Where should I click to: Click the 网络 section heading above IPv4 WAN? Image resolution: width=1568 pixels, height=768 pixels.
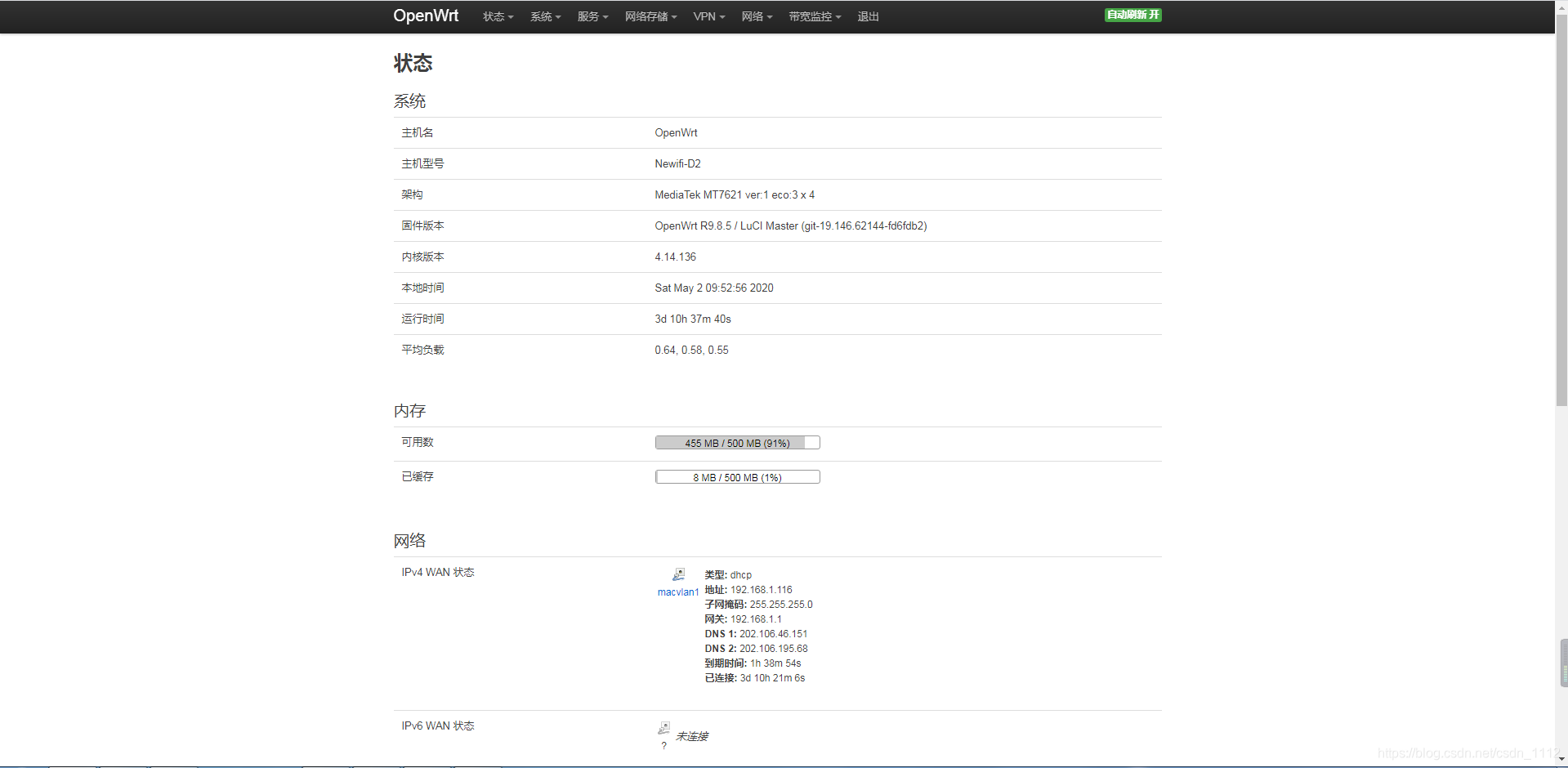pos(409,541)
